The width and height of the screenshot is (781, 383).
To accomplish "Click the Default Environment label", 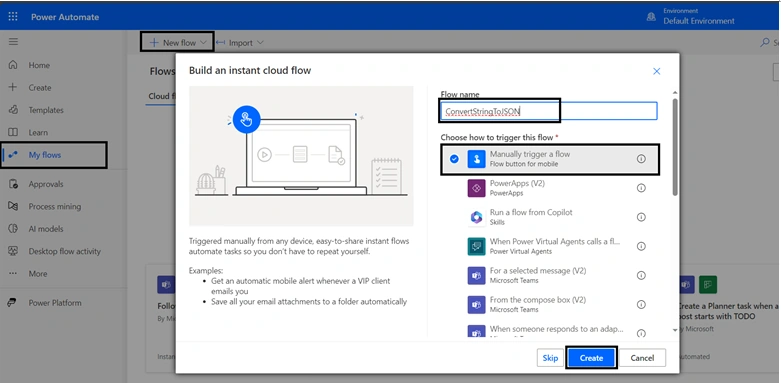I will tap(698, 21).
